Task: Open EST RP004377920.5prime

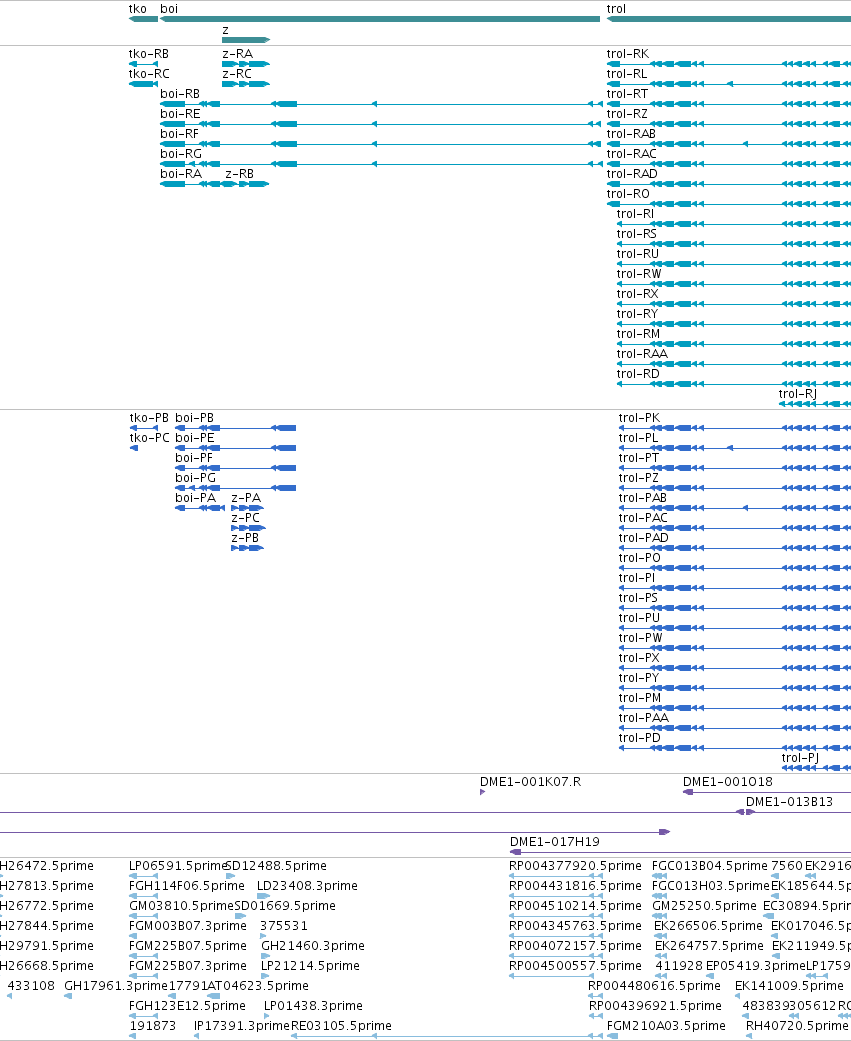Action: pyautogui.click(x=576, y=866)
